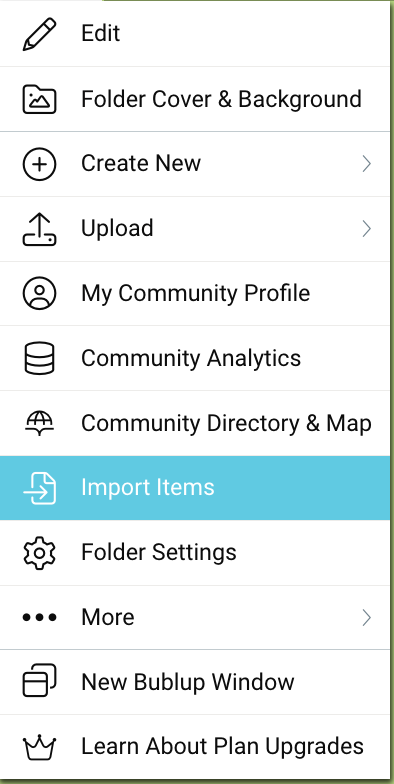Click the Community Directory globe icon

tap(40, 424)
